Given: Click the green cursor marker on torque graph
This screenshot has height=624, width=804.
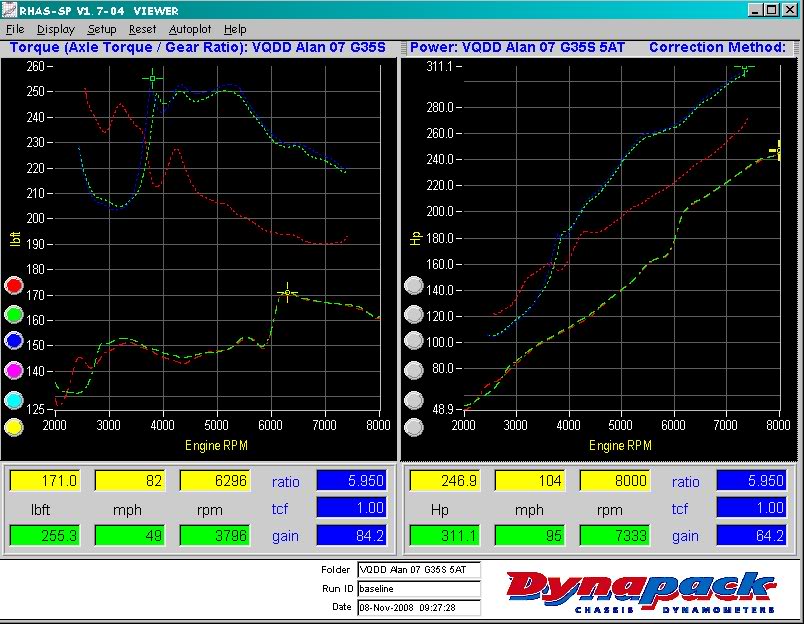Looking at the screenshot, I should (x=152, y=78).
